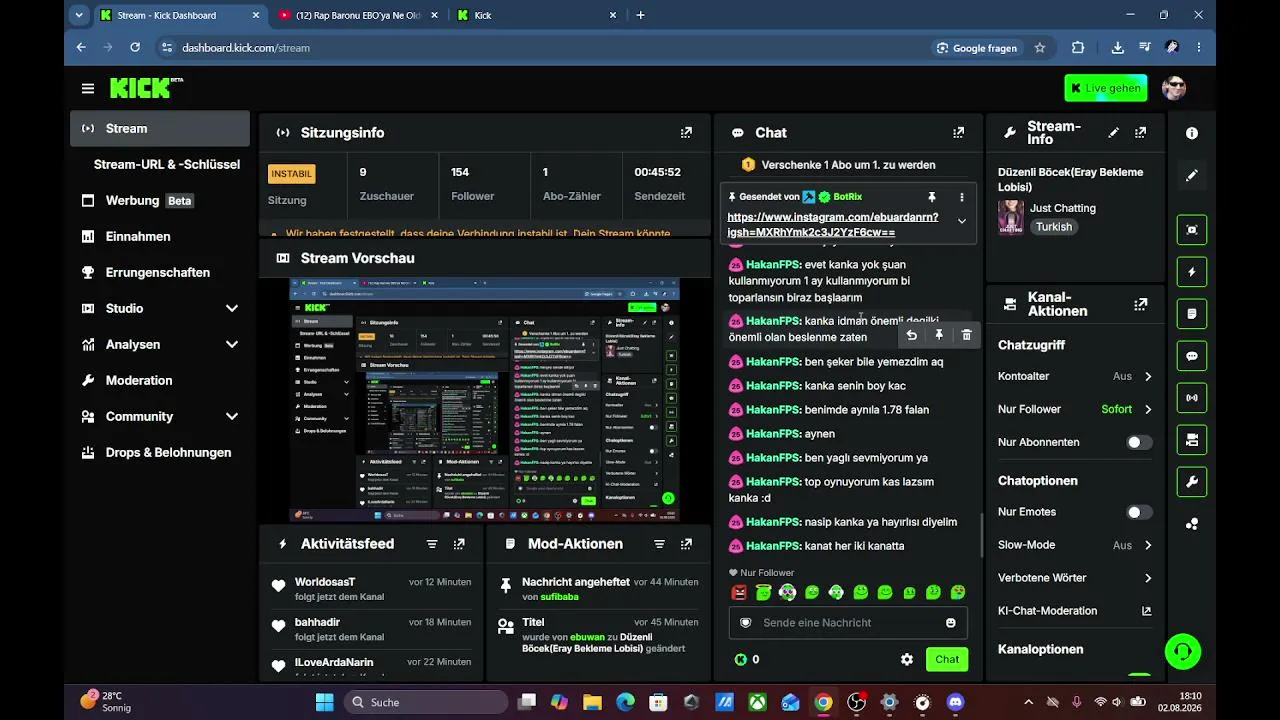Pop out the Chat panel
This screenshot has width=1280, height=720.
[x=959, y=132]
